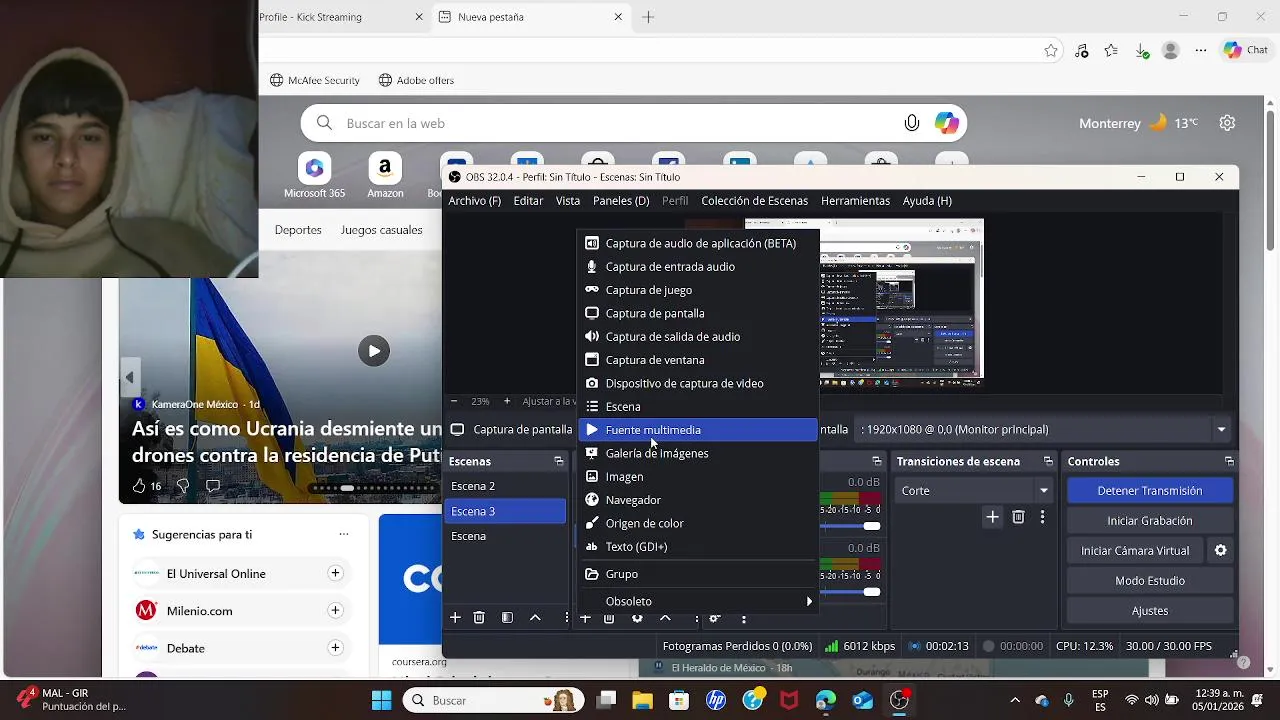Show hidden system tray icons chevron

pos(1015,700)
